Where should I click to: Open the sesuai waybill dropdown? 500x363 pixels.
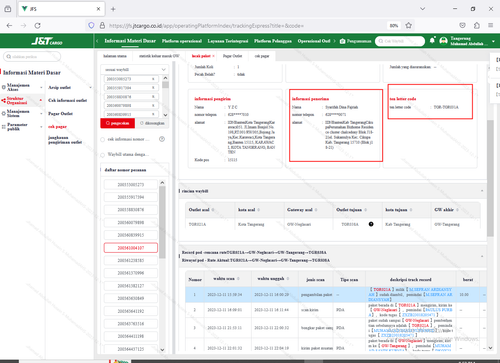click(135, 70)
